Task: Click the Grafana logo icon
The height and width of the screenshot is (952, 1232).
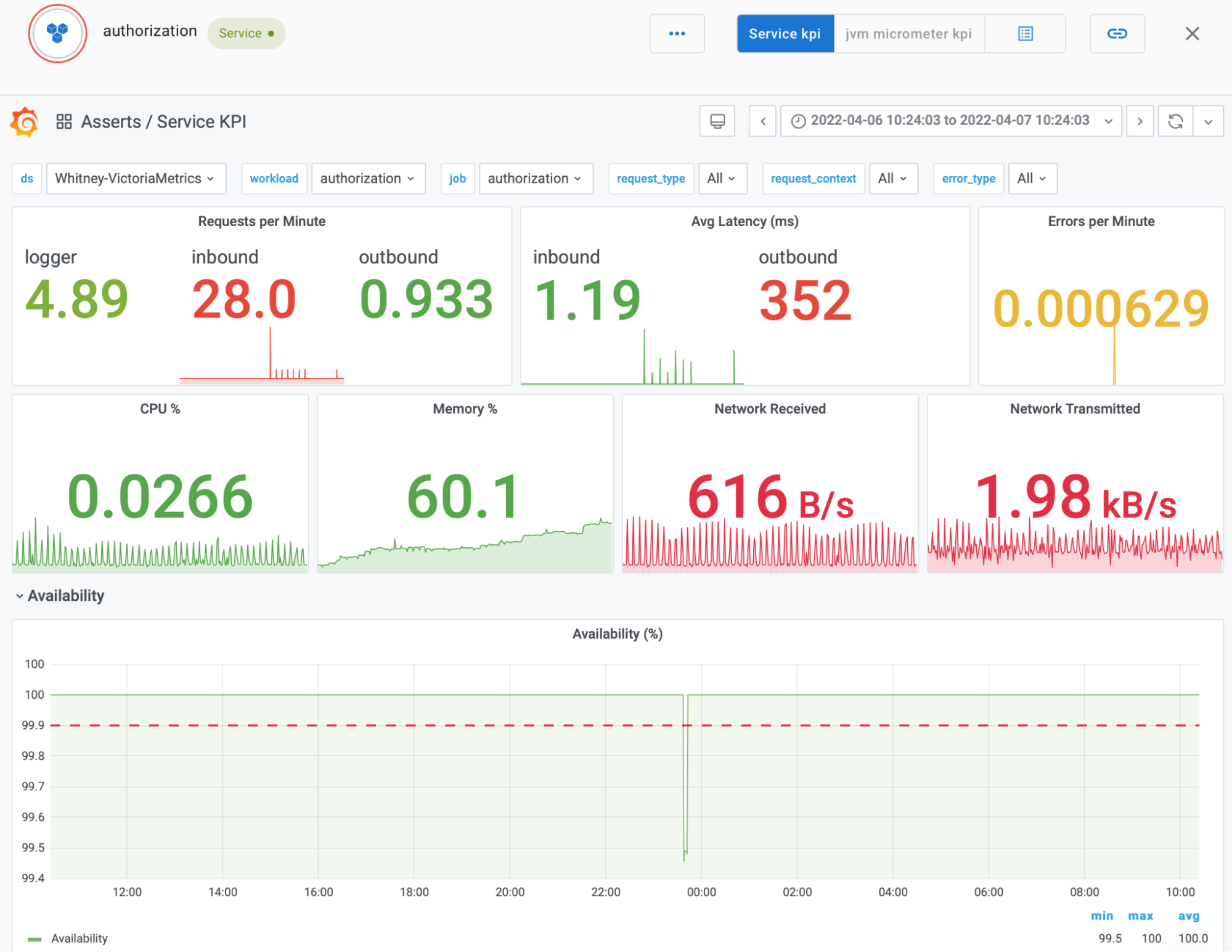Action: (x=25, y=122)
